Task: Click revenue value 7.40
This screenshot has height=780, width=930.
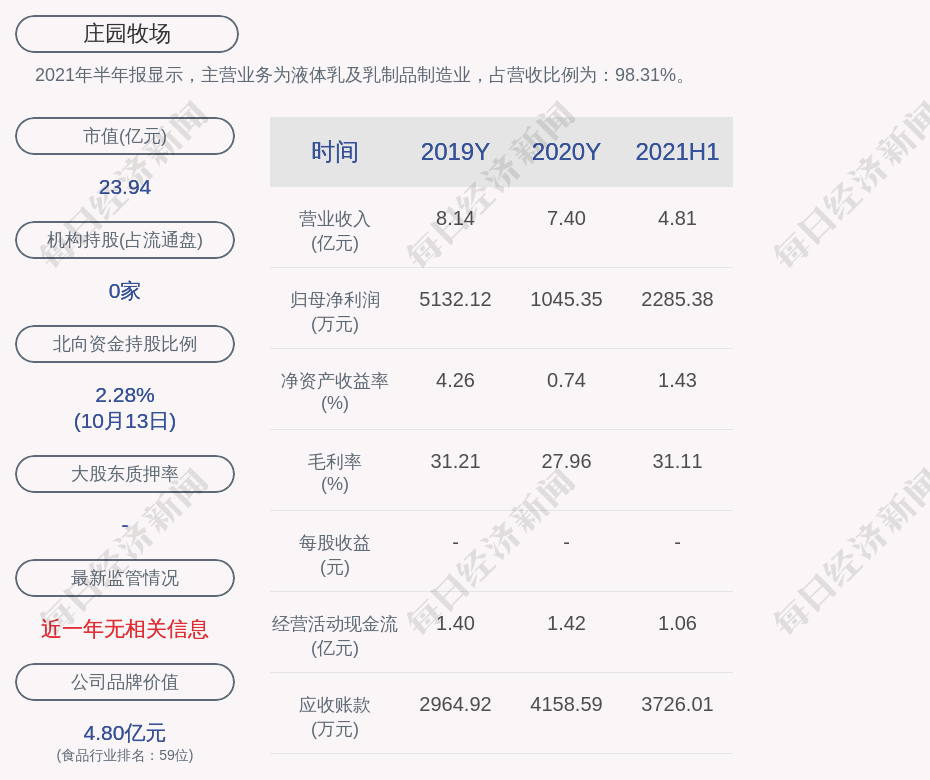Action: [566, 218]
